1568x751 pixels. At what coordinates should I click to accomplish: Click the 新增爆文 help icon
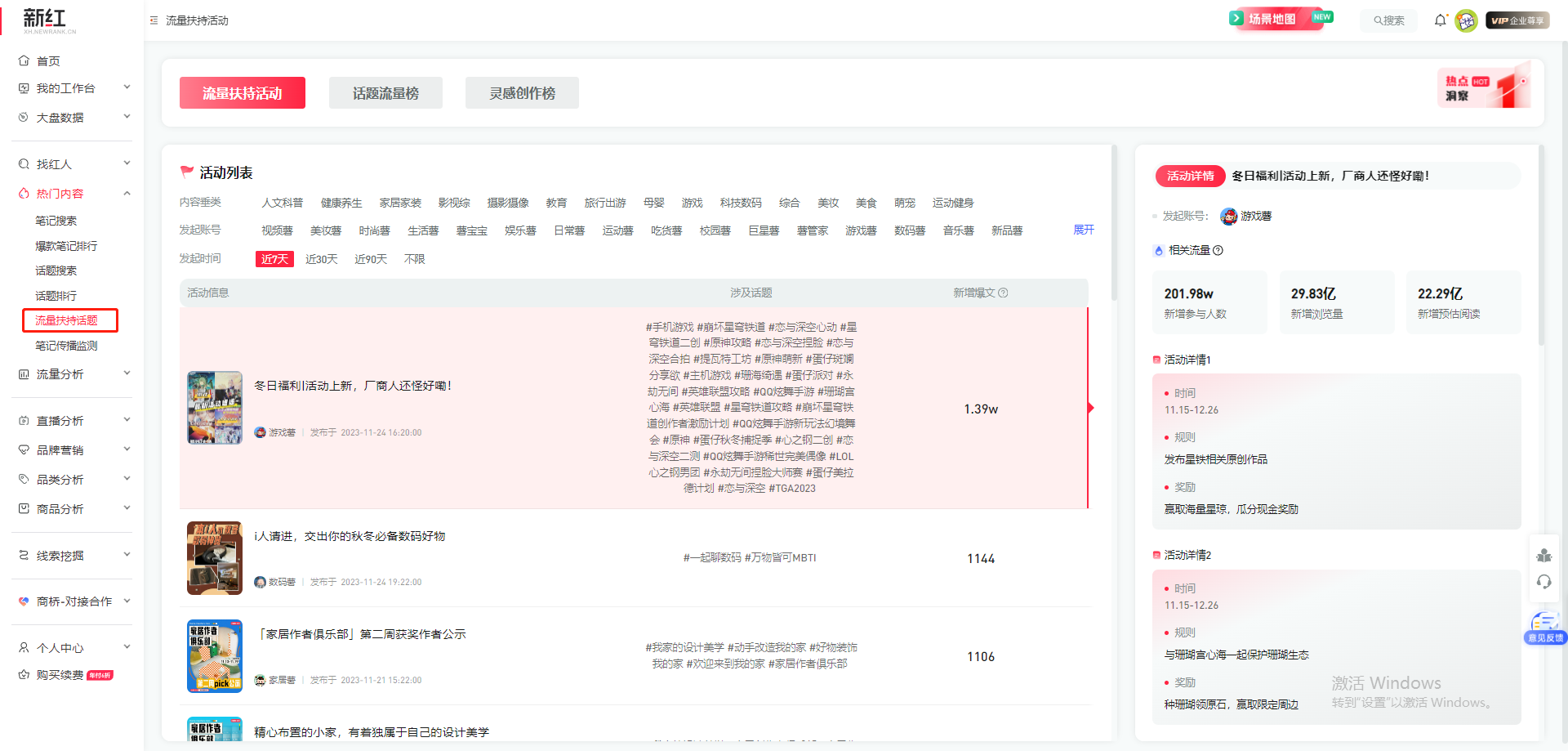[1004, 293]
